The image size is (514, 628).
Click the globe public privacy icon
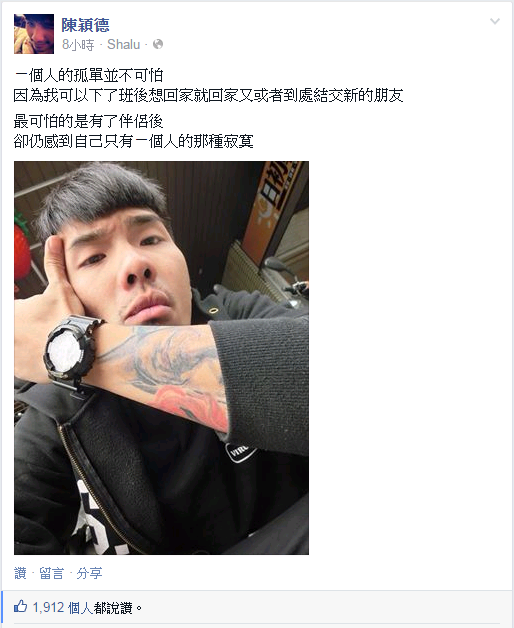(158, 44)
